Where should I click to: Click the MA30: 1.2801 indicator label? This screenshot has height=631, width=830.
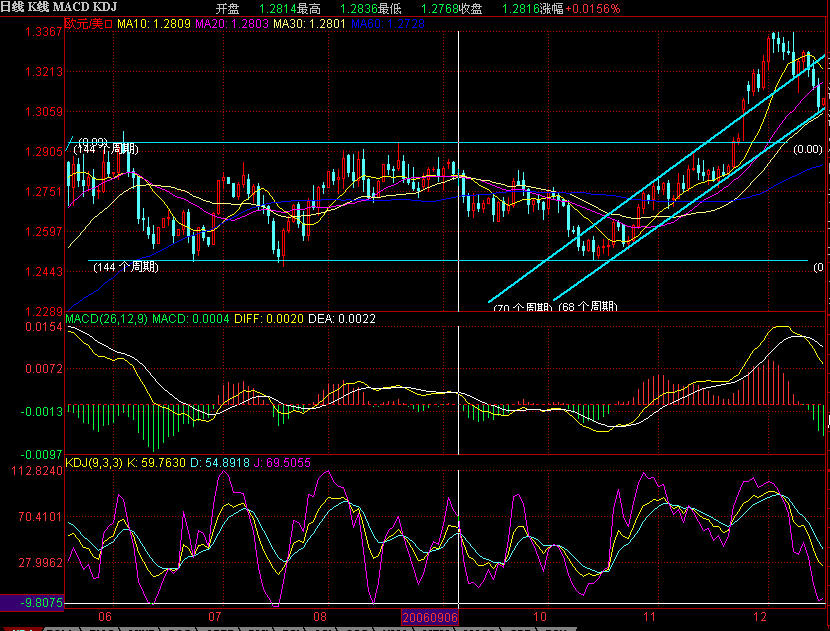coord(309,24)
